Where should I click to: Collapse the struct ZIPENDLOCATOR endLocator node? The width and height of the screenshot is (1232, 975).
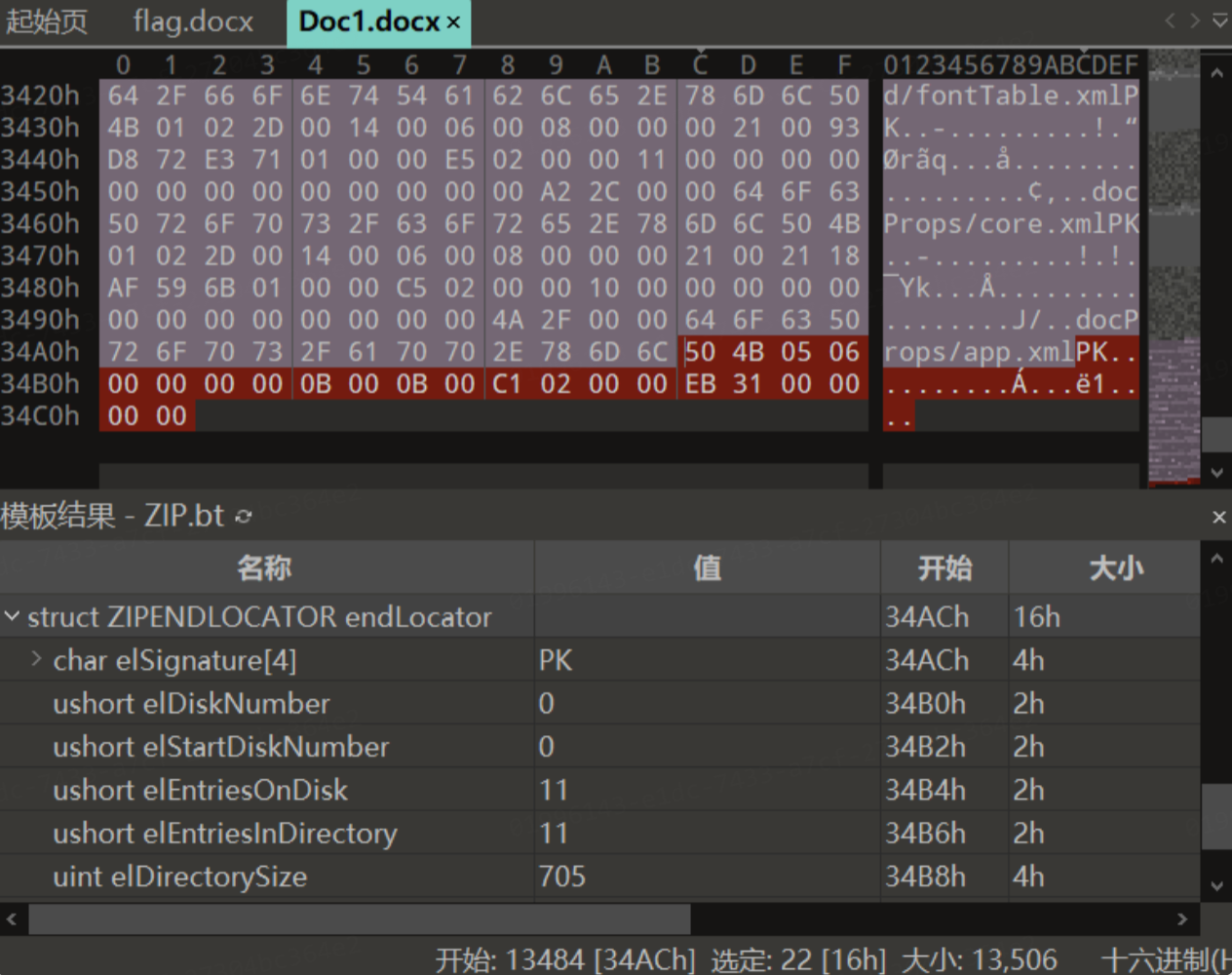[12, 617]
